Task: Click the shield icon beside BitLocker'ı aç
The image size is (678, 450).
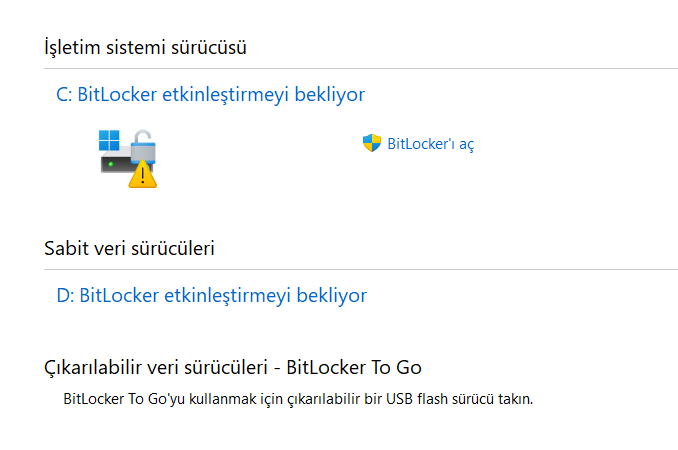Action: tap(372, 143)
